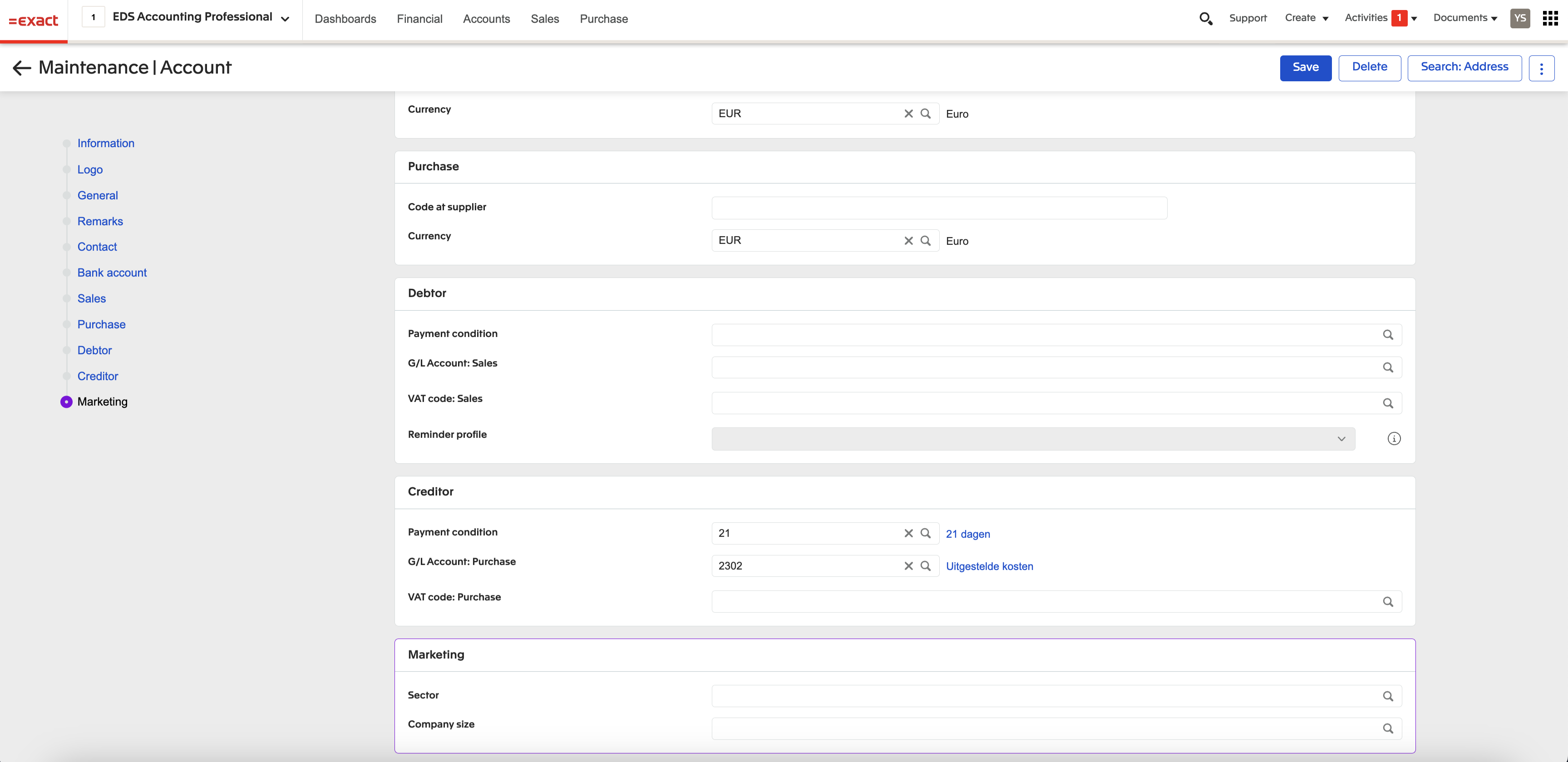Viewport: 1568px width, 762px height.
Task: Expand the Documents dropdown
Action: [x=1464, y=18]
